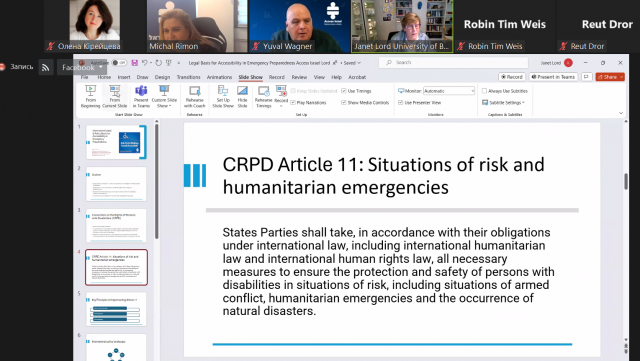Switch to the Home tab
Viewport: 640px width, 361px height.
click(x=104, y=77)
